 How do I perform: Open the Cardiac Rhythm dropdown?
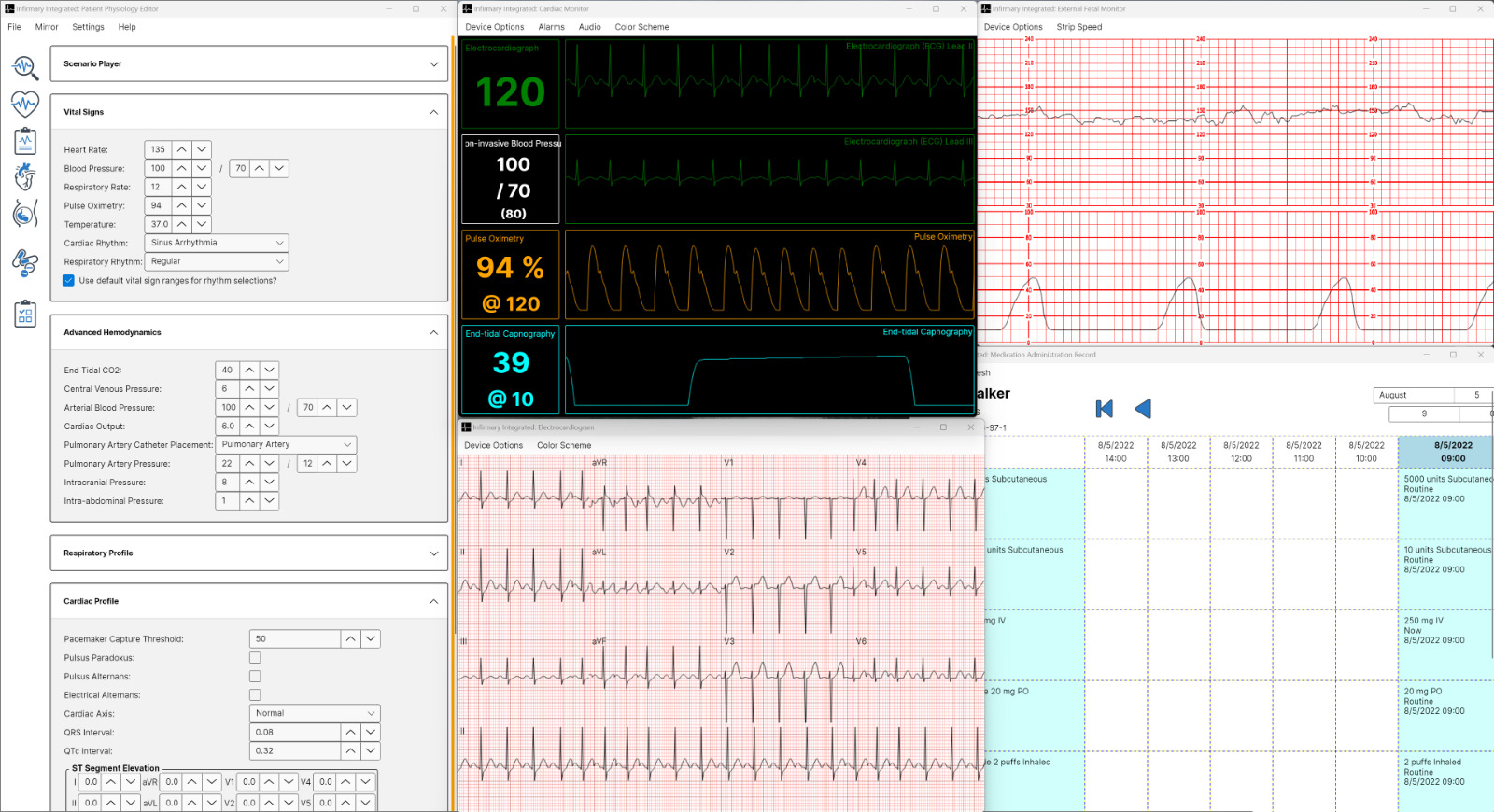click(x=217, y=243)
